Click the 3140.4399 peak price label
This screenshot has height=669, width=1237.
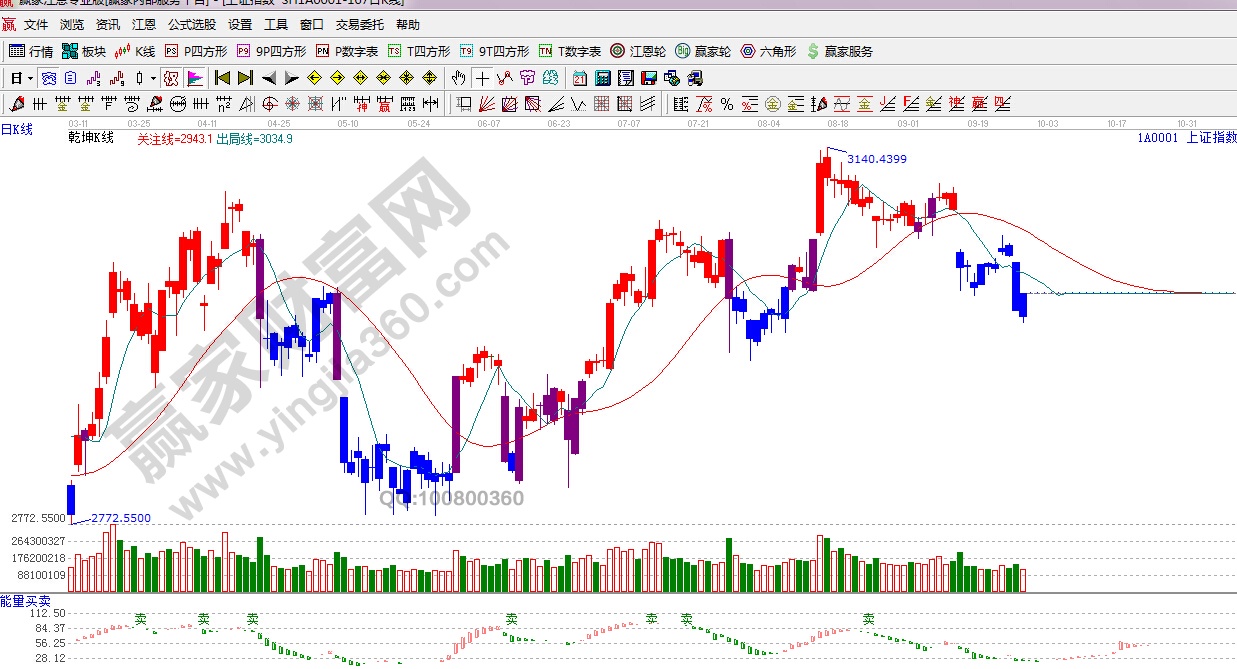tap(876, 159)
